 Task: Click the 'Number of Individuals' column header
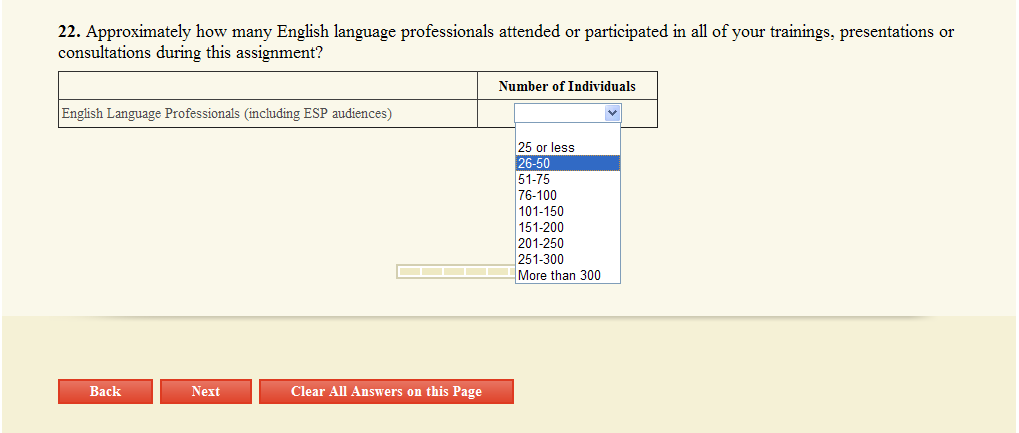click(x=567, y=86)
